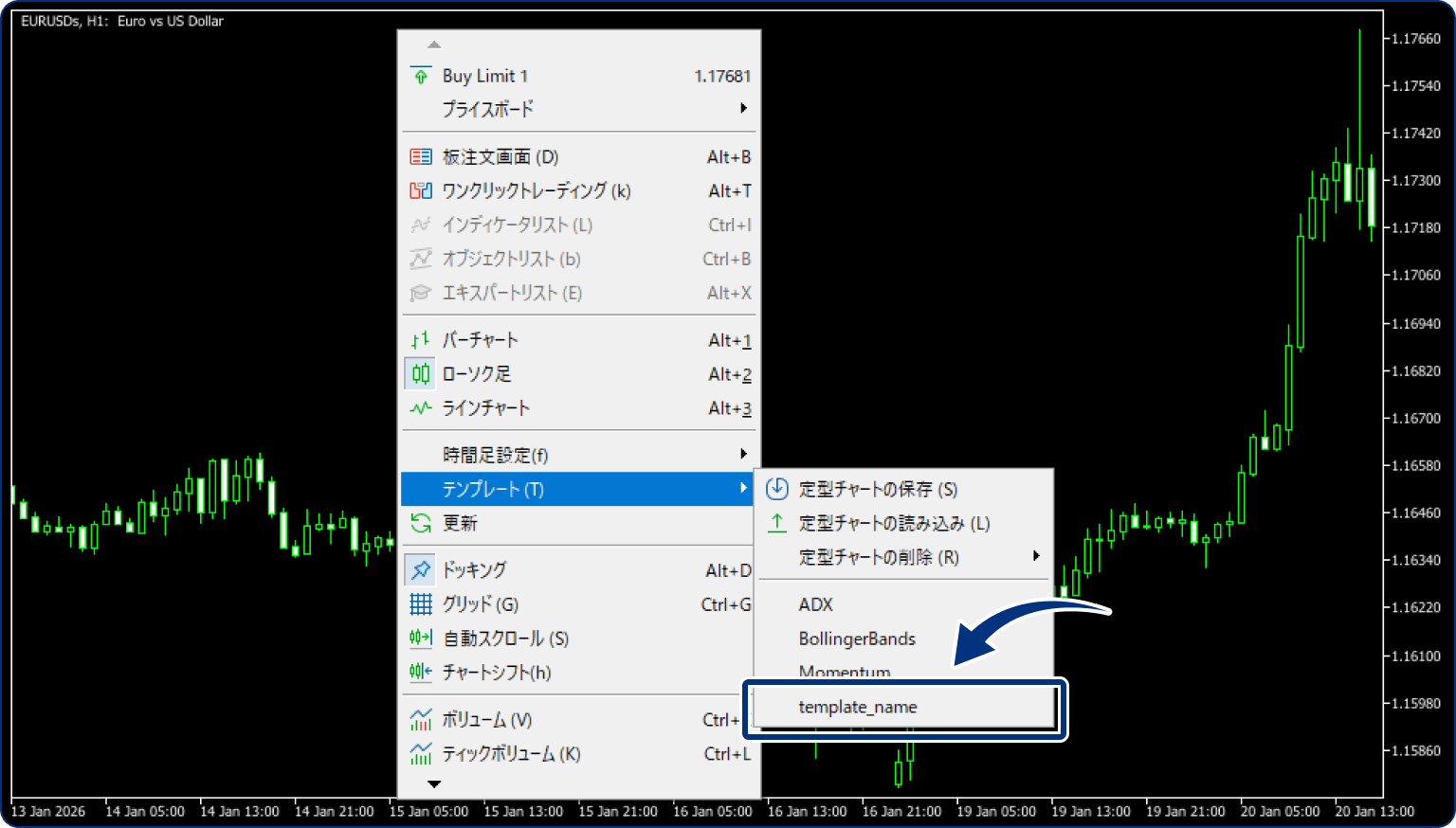Click the 定型チャートの保存 save template icon
The width and height of the screenshot is (1456, 828).
pyautogui.click(x=775, y=489)
